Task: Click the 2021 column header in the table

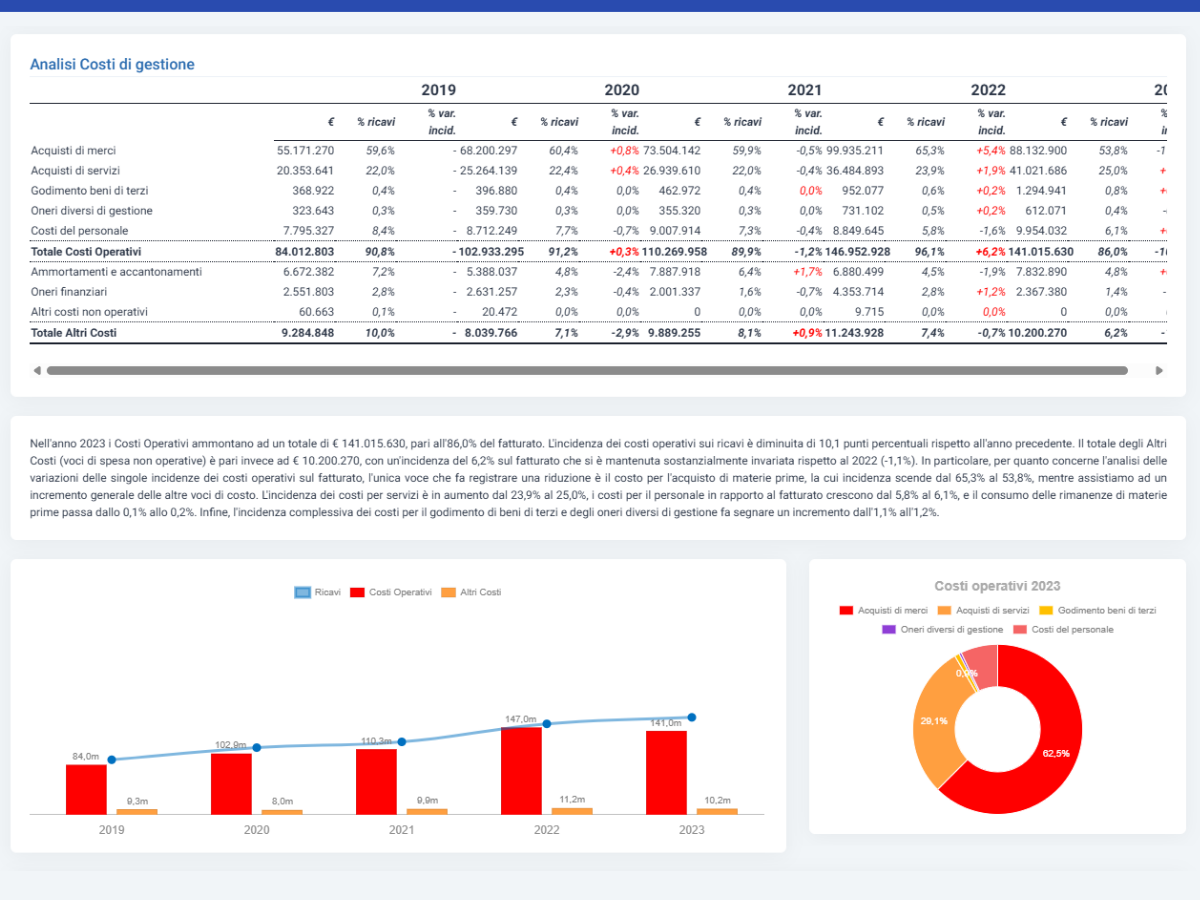Action: pyautogui.click(x=805, y=90)
